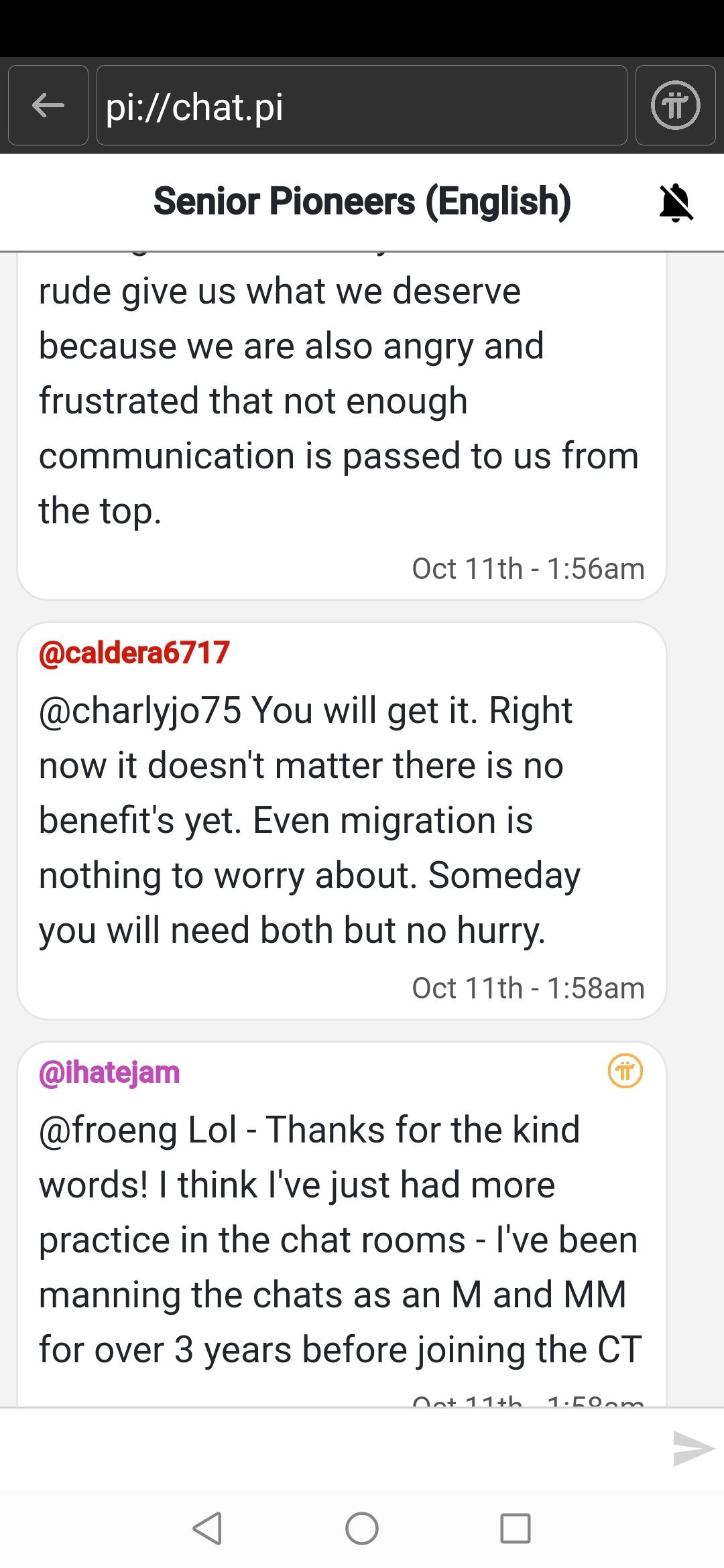The image size is (724, 1568).
Task: Select the "Thanks for the kind words" message
Action: pos(342,1240)
